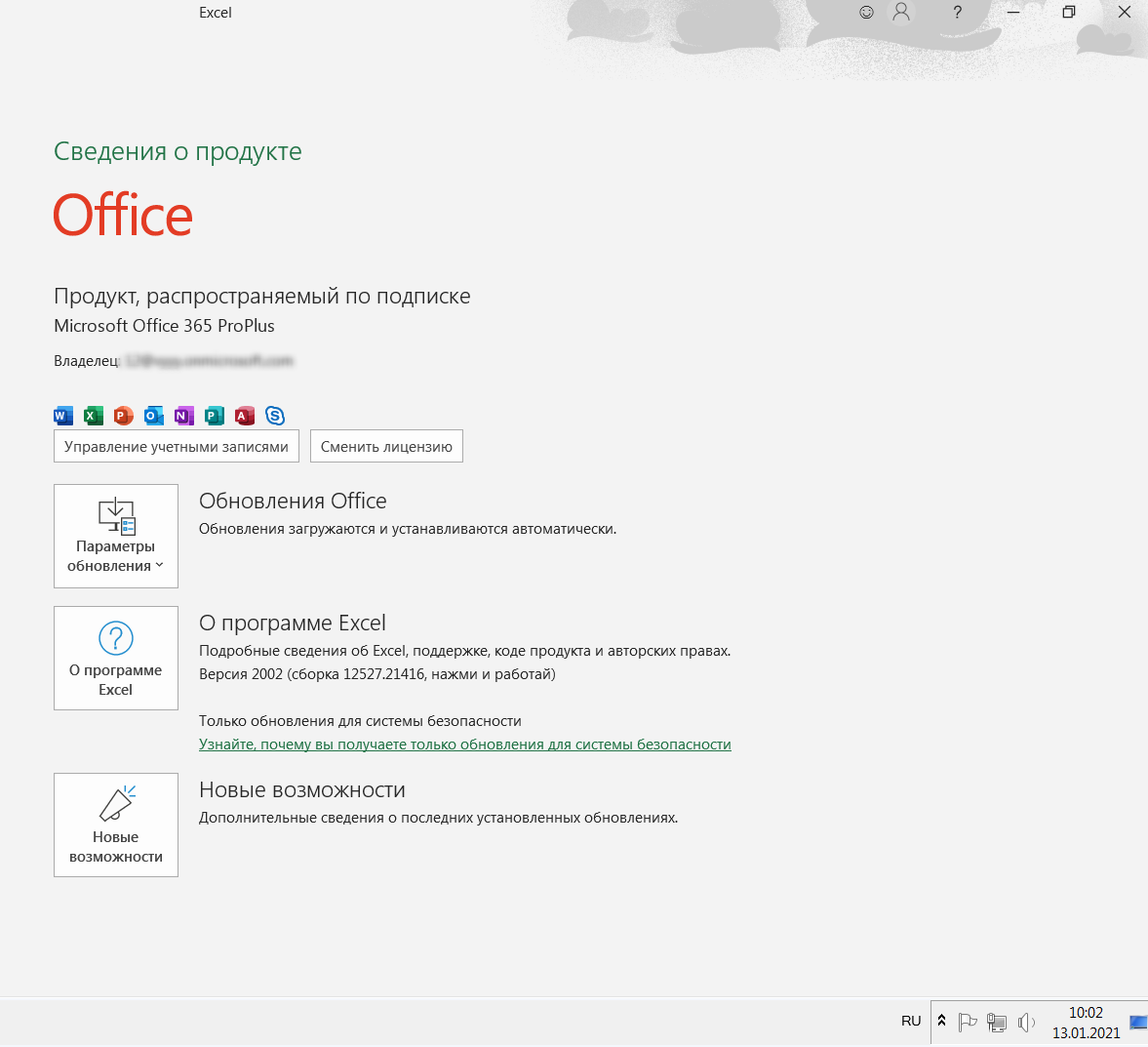Click the Excel app icon

click(x=93, y=416)
